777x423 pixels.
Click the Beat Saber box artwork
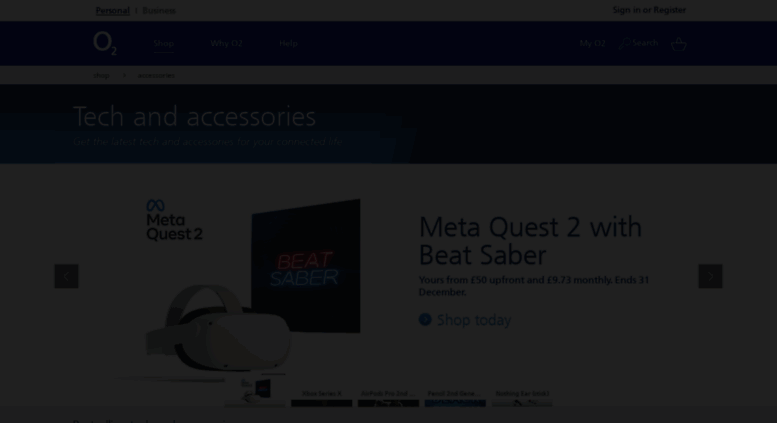[x=306, y=266]
